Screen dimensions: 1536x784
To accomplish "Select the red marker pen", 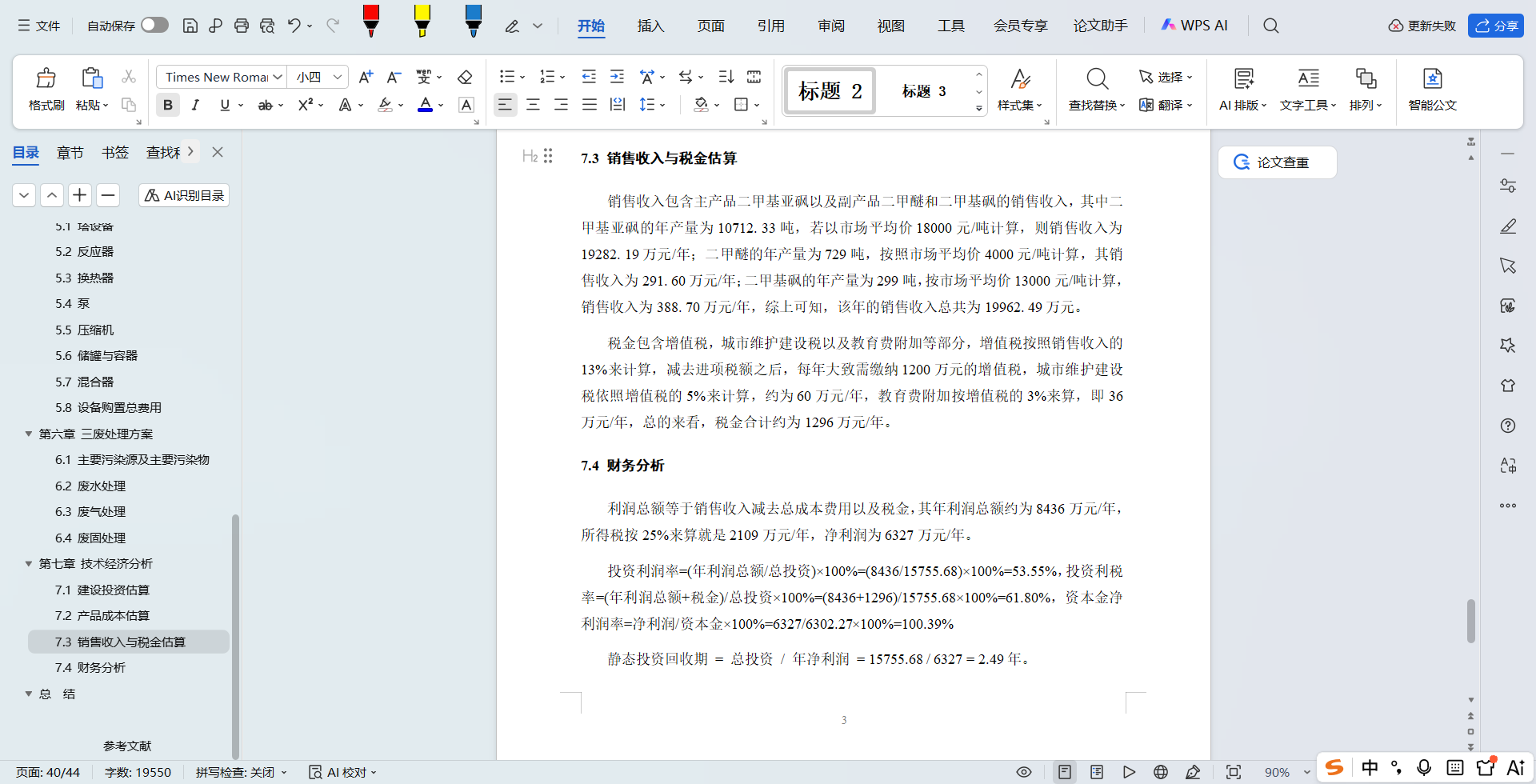I will pos(370,21).
